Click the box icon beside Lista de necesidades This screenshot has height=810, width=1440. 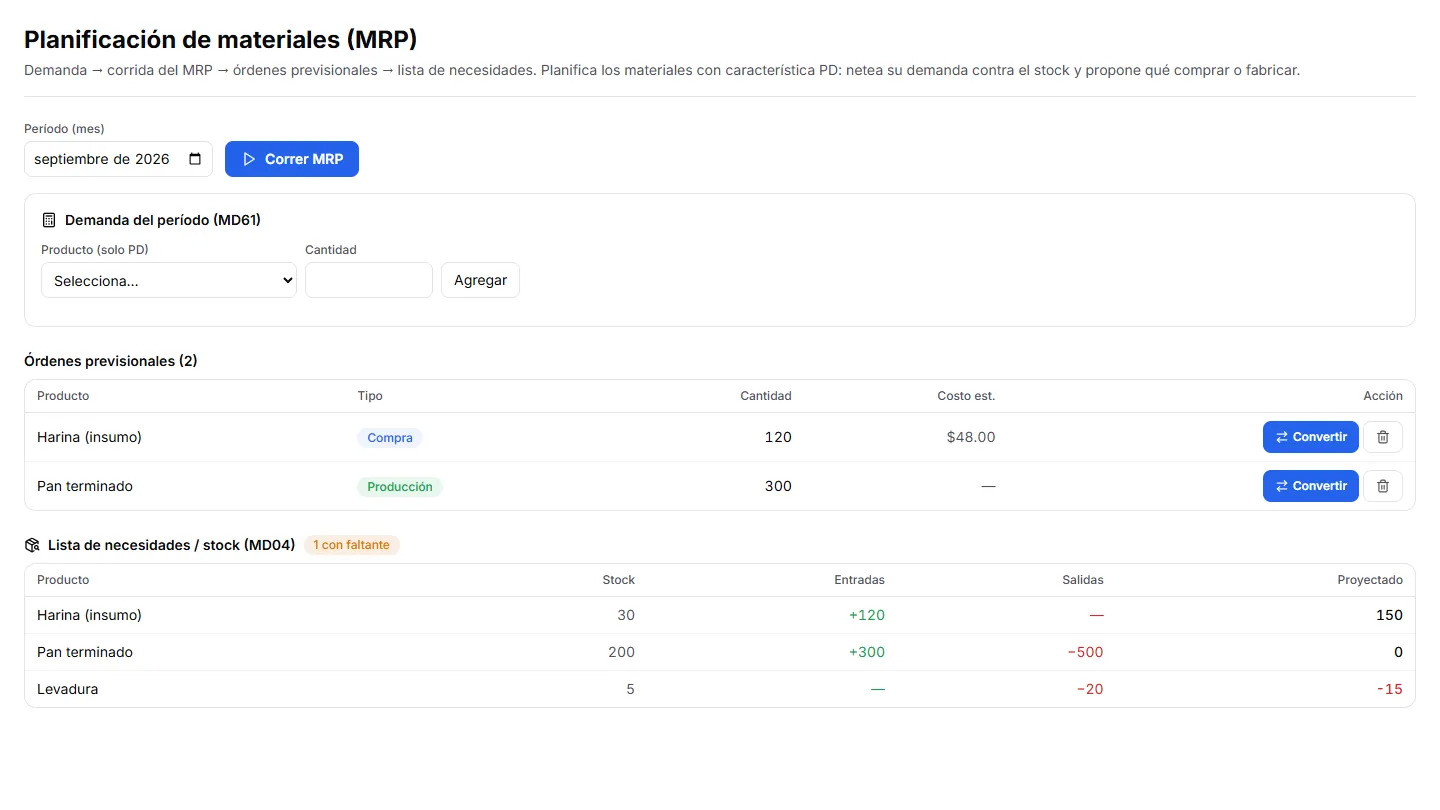[x=32, y=545]
